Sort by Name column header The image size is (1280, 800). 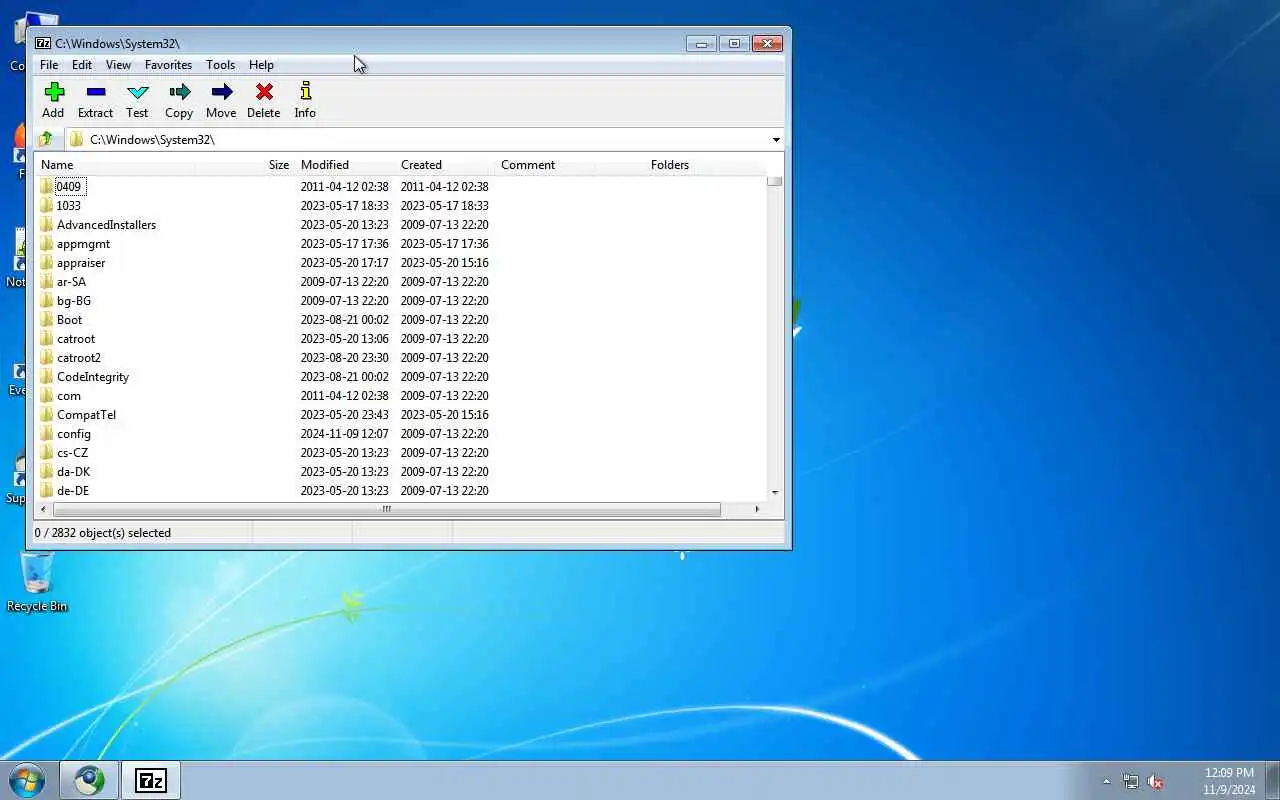pos(114,165)
